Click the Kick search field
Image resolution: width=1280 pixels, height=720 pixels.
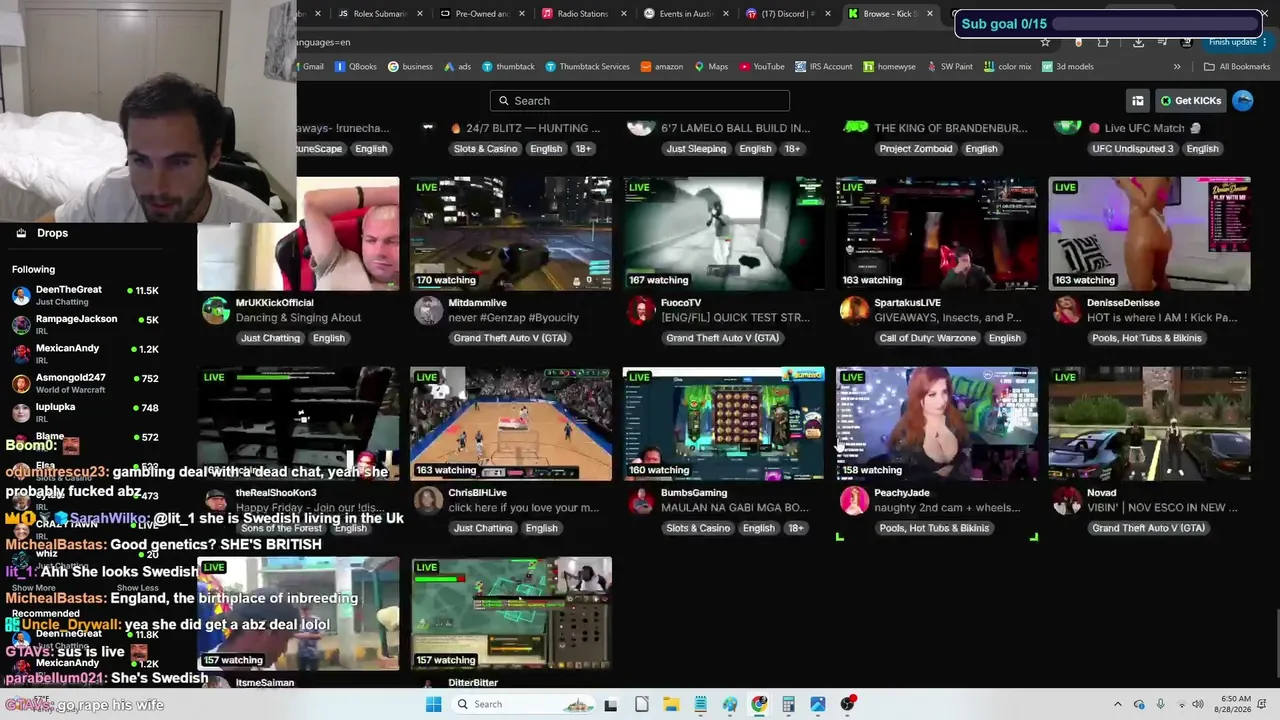pyautogui.click(x=640, y=101)
